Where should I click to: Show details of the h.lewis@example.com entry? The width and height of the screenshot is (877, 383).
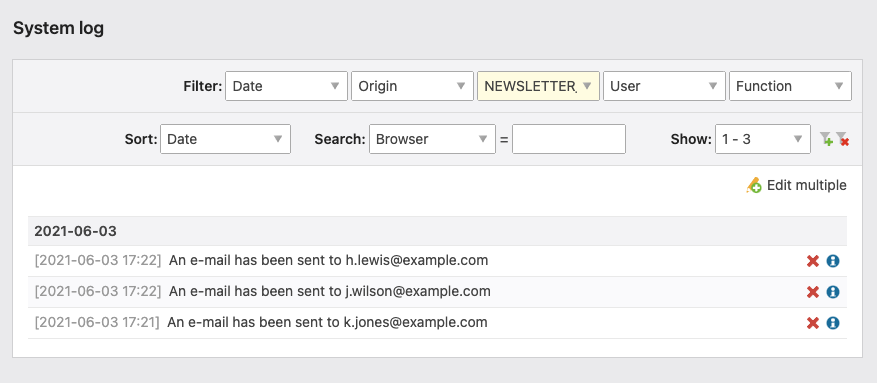click(833, 261)
